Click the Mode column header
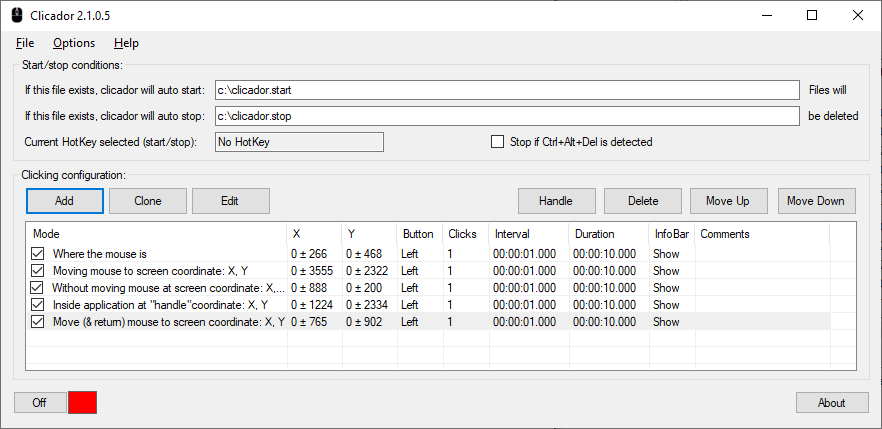 click(156, 234)
